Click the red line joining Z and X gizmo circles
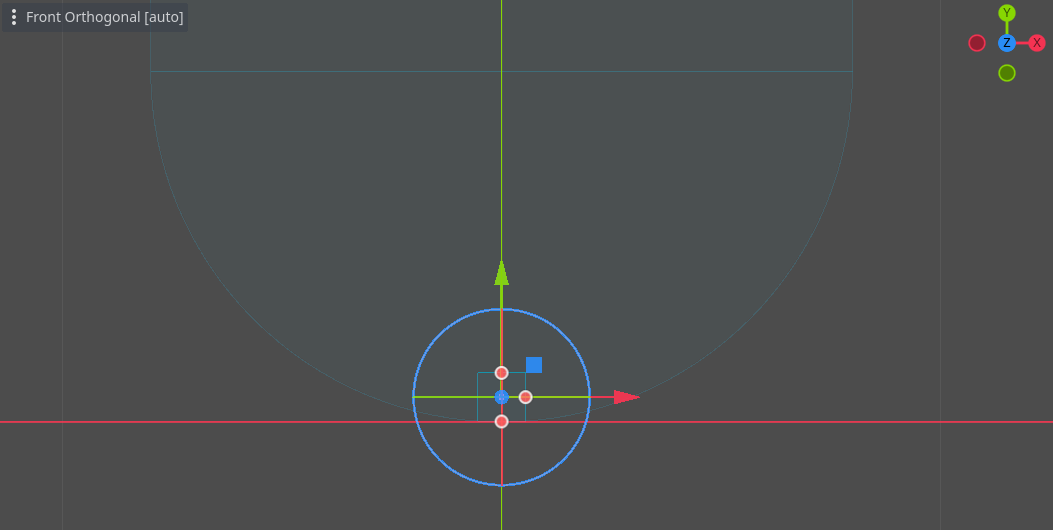This screenshot has width=1053, height=530. point(1022,43)
